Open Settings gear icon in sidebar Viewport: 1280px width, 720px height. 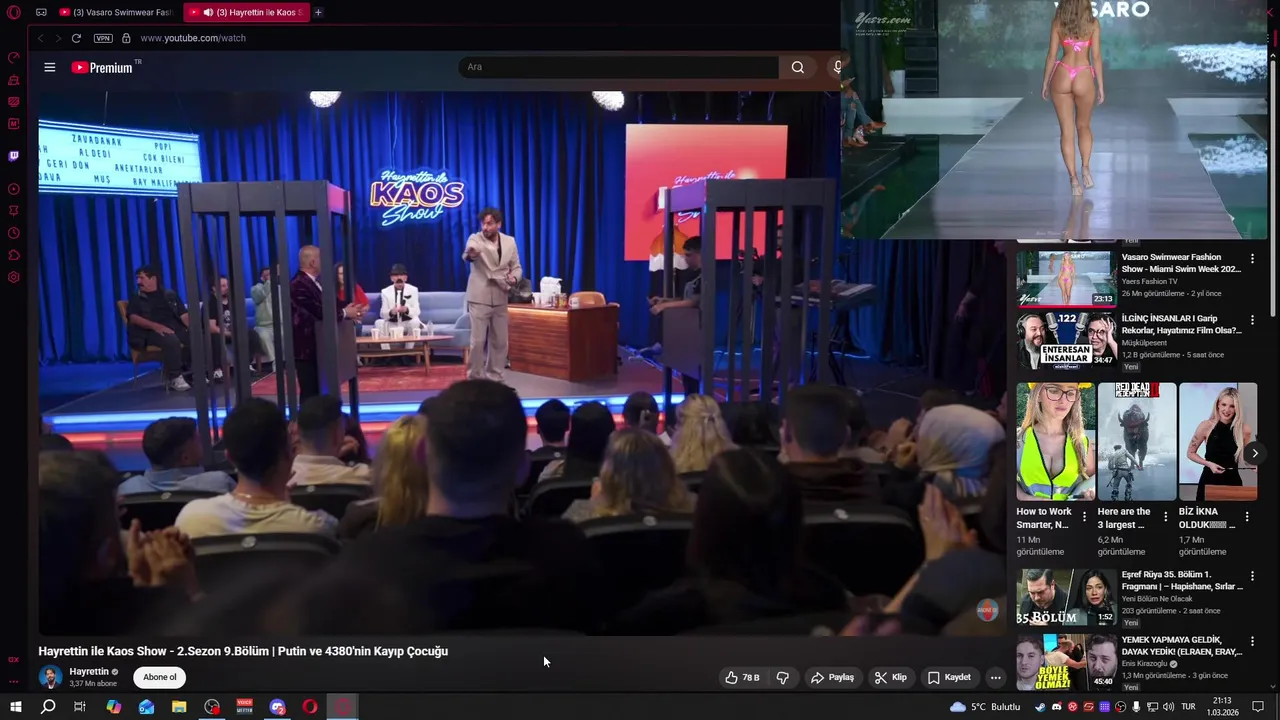(14, 277)
